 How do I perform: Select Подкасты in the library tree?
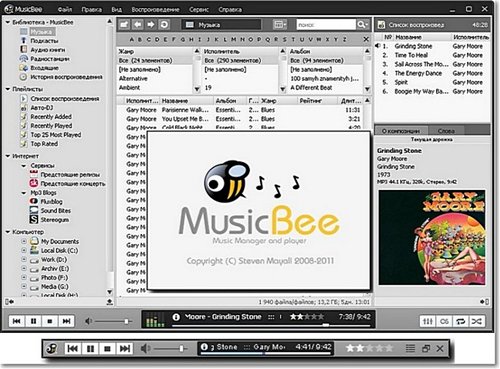44,41
